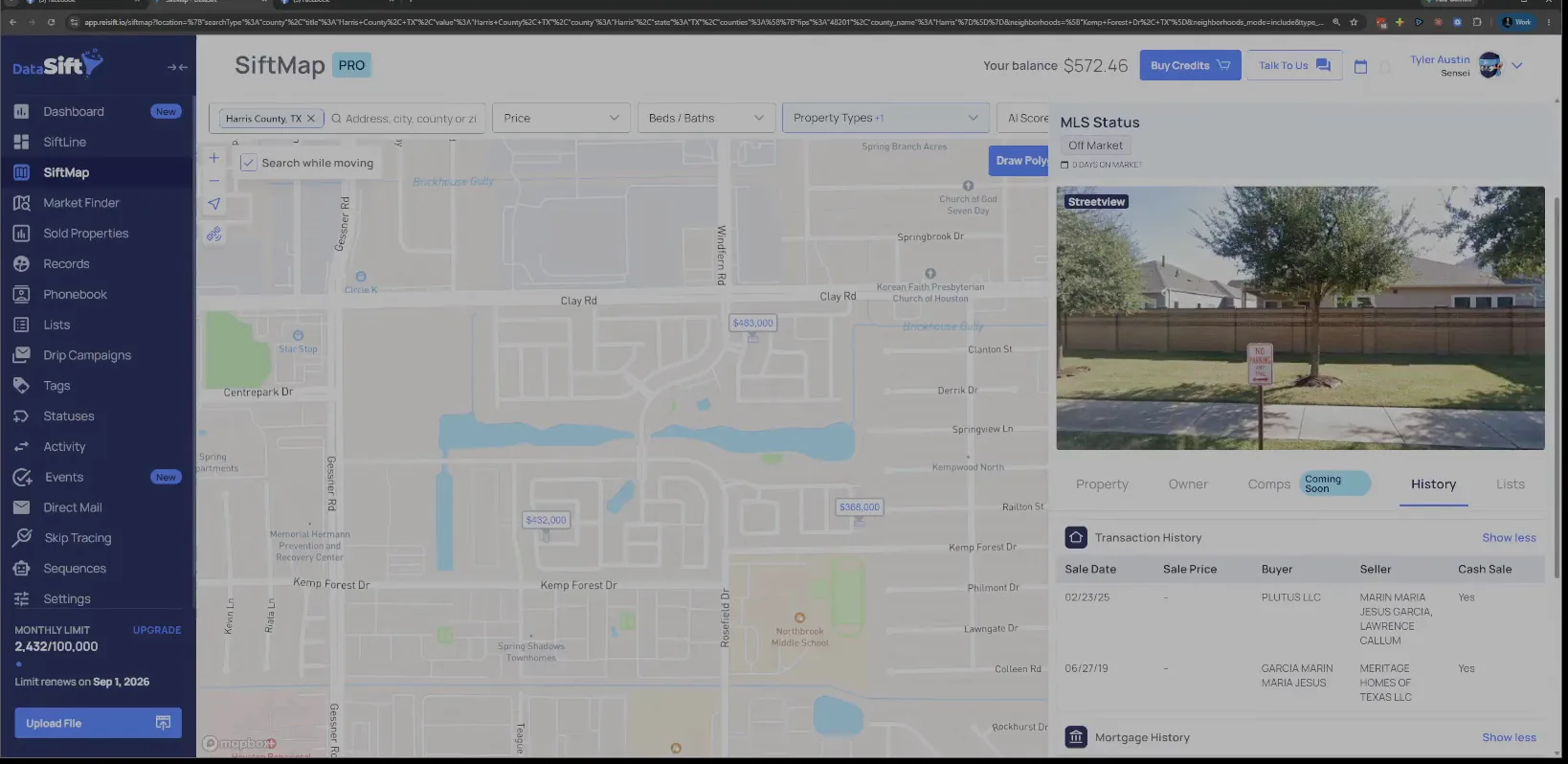Viewport: 1568px width, 764px height.
Task: Open the Beds / Baths dropdown
Action: pos(706,118)
